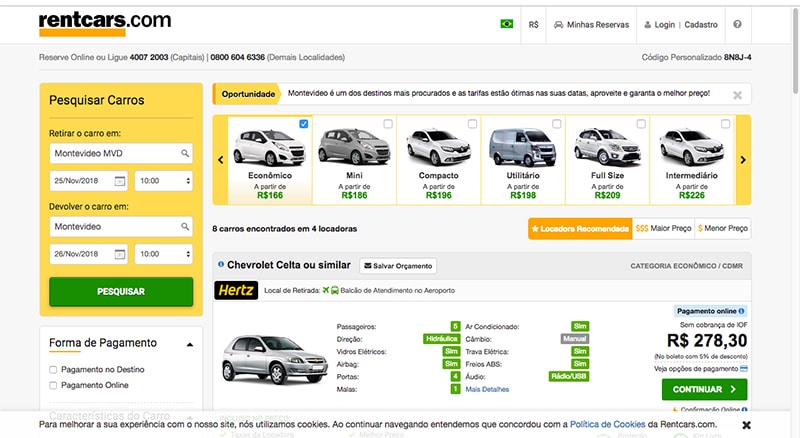Sort by Locadora Recomendada
The height and width of the screenshot is (438, 800).
click(x=580, y=229)
